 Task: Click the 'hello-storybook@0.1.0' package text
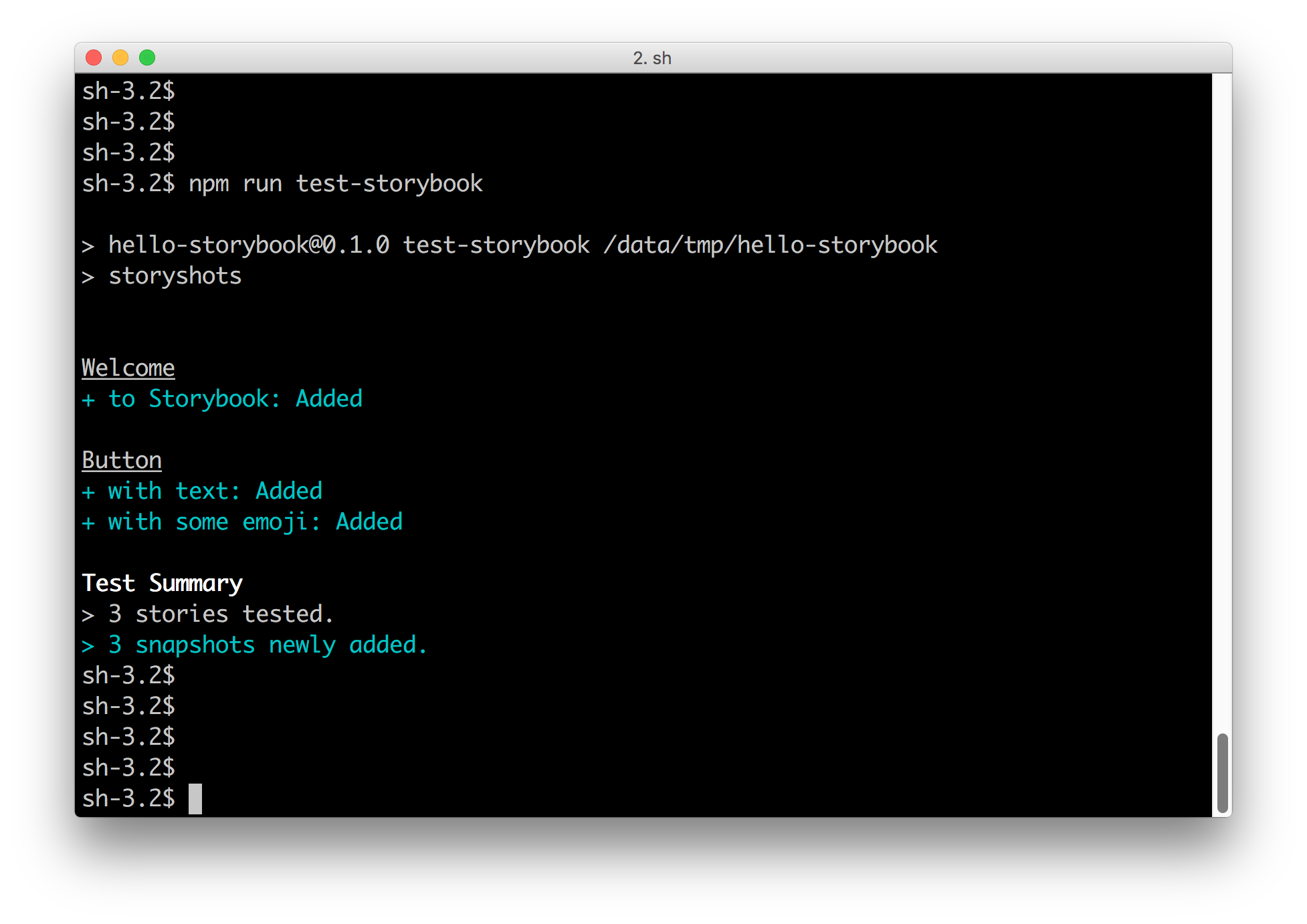pos(248,245)
